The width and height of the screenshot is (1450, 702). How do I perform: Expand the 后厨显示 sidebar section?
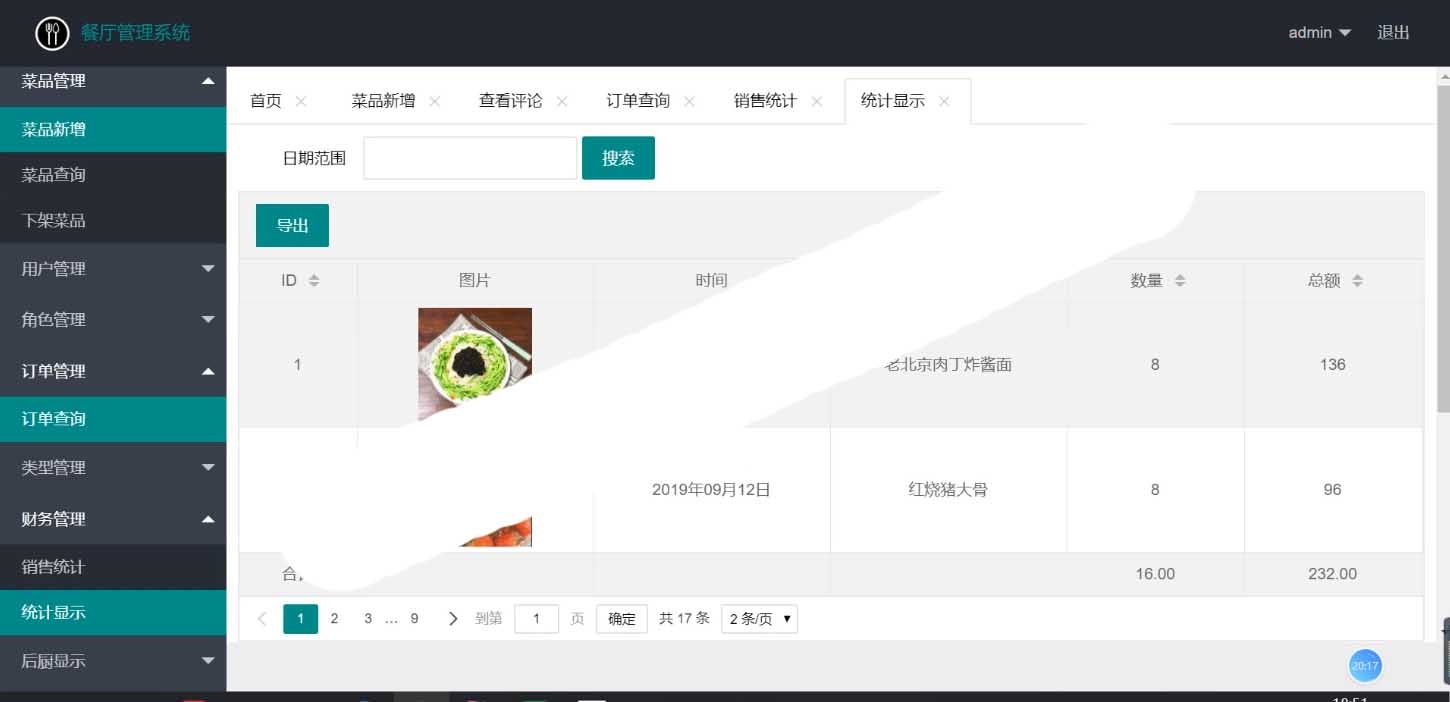[x=113, y=661]
